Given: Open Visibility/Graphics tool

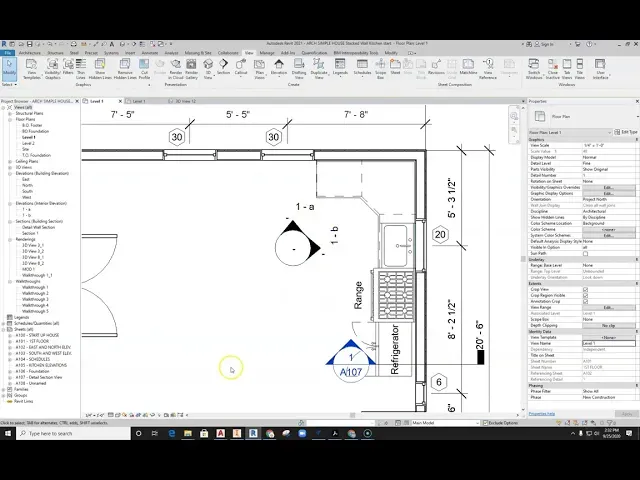Looking at the screenshot, I should [x=52, y=68].
